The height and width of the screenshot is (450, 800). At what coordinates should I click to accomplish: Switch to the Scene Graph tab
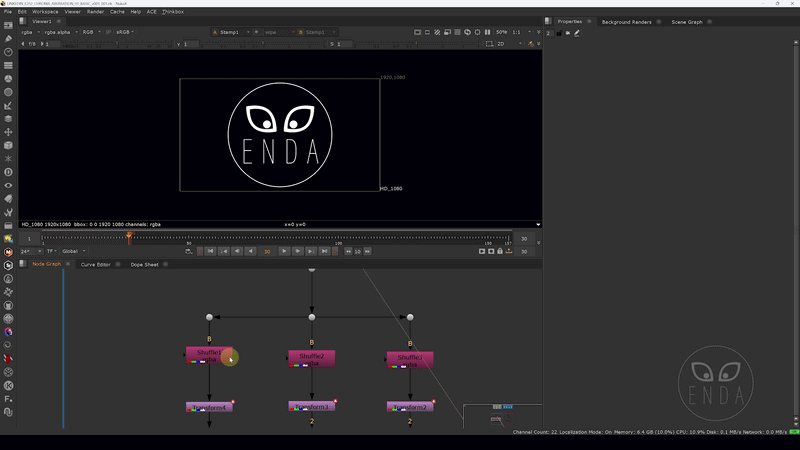tap(687, 22)
